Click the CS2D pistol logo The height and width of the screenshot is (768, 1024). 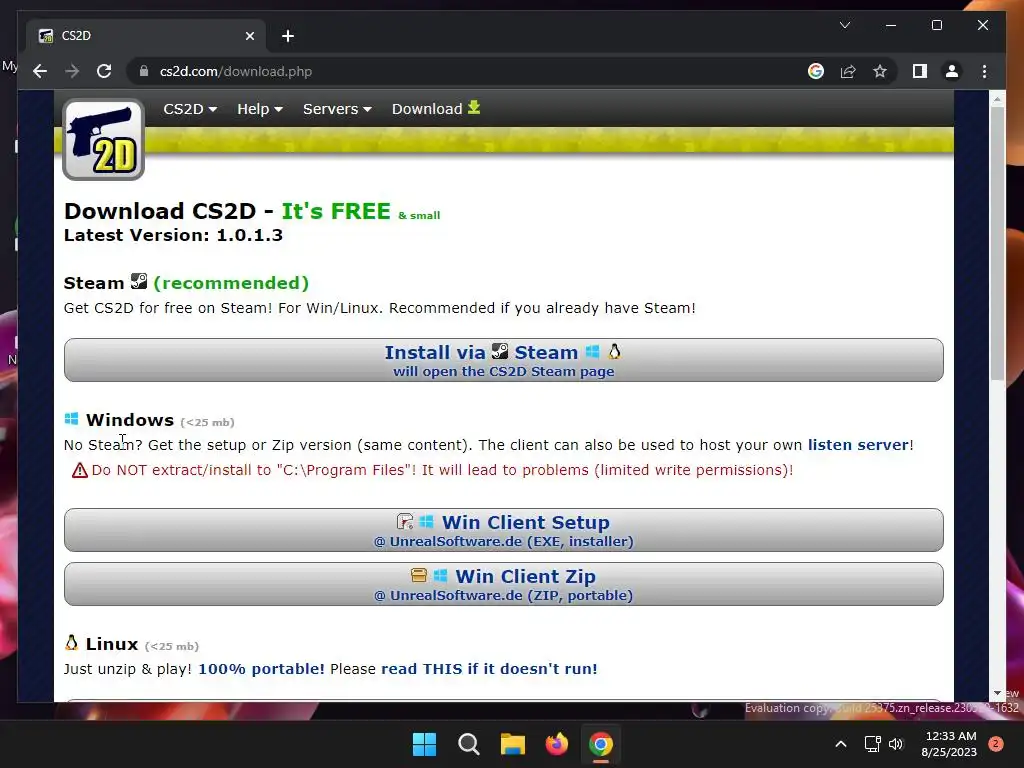click(x=103, y=140)
